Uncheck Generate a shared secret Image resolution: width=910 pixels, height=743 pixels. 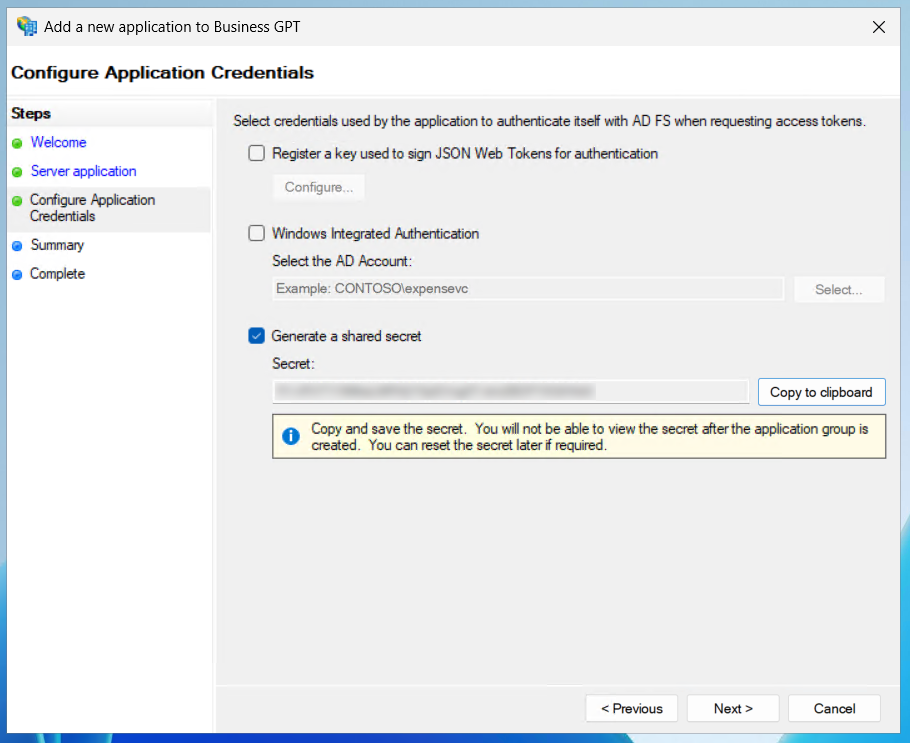(x=257, y=336)
